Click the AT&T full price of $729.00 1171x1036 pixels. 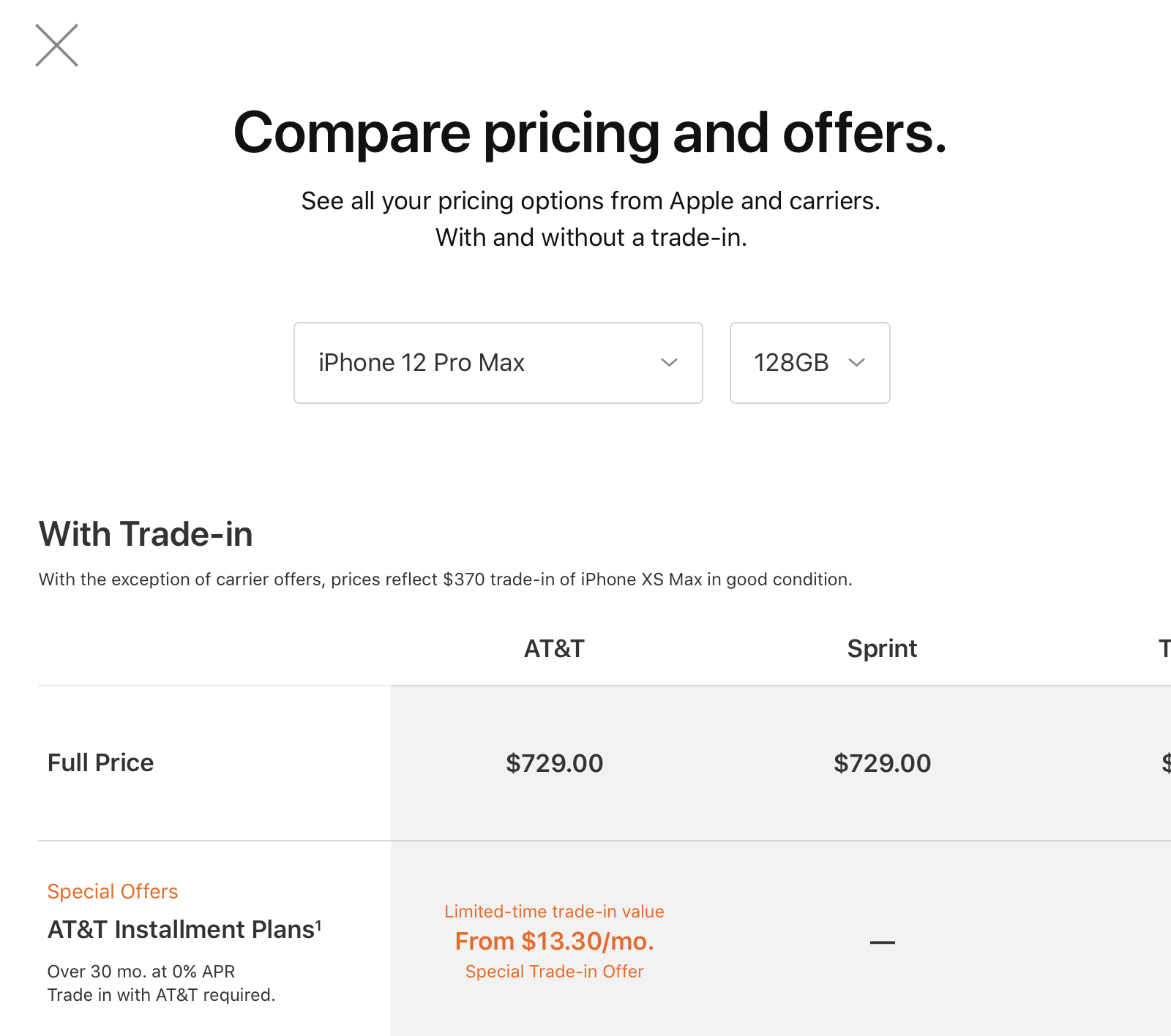554,763
